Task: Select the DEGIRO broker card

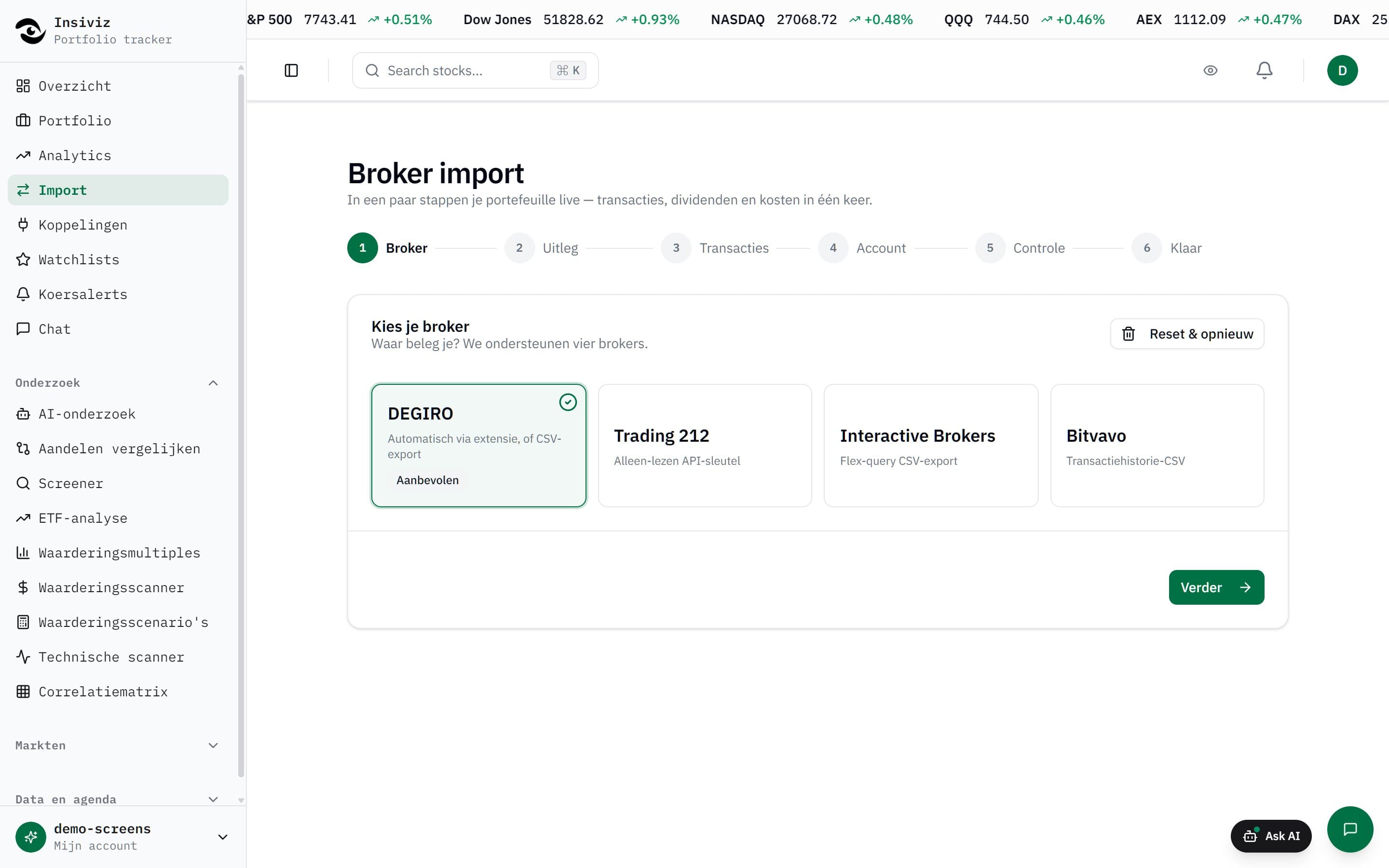Action: click(479, 446)
